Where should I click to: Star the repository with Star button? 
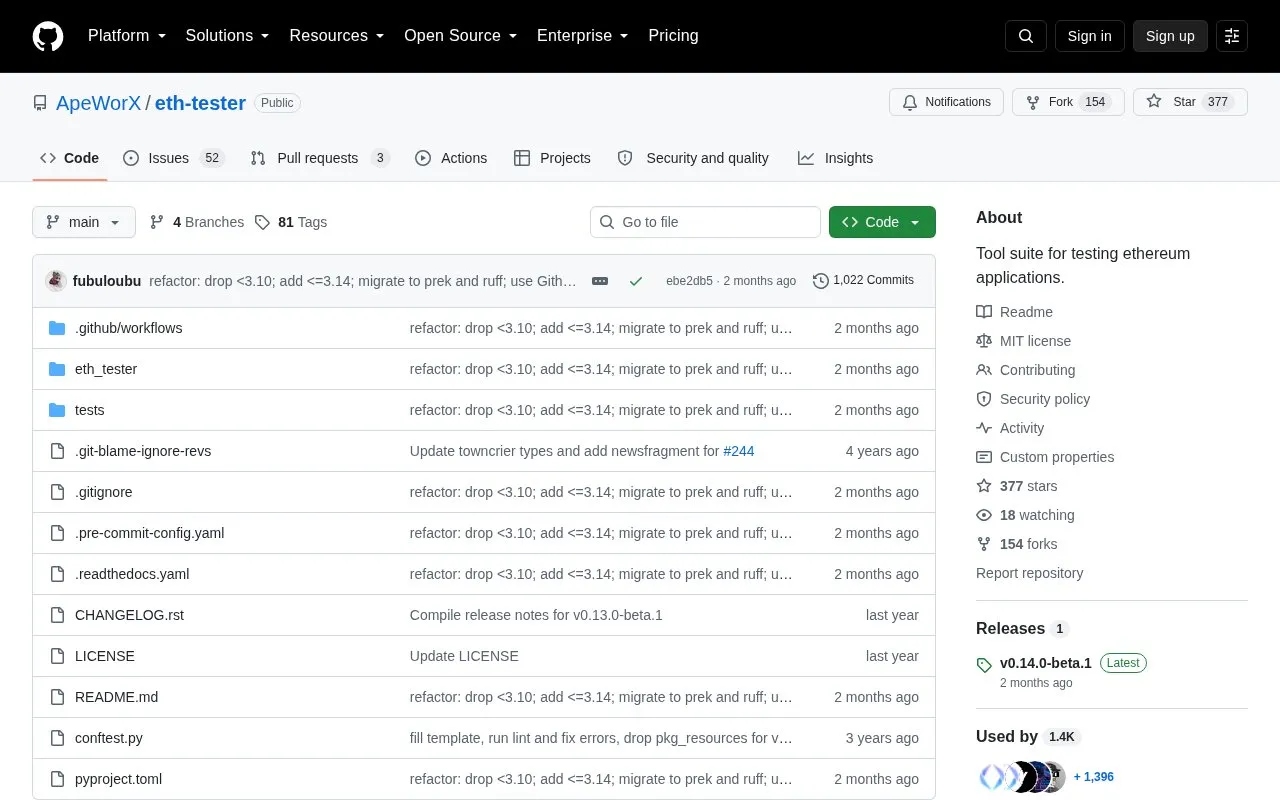1190,102
